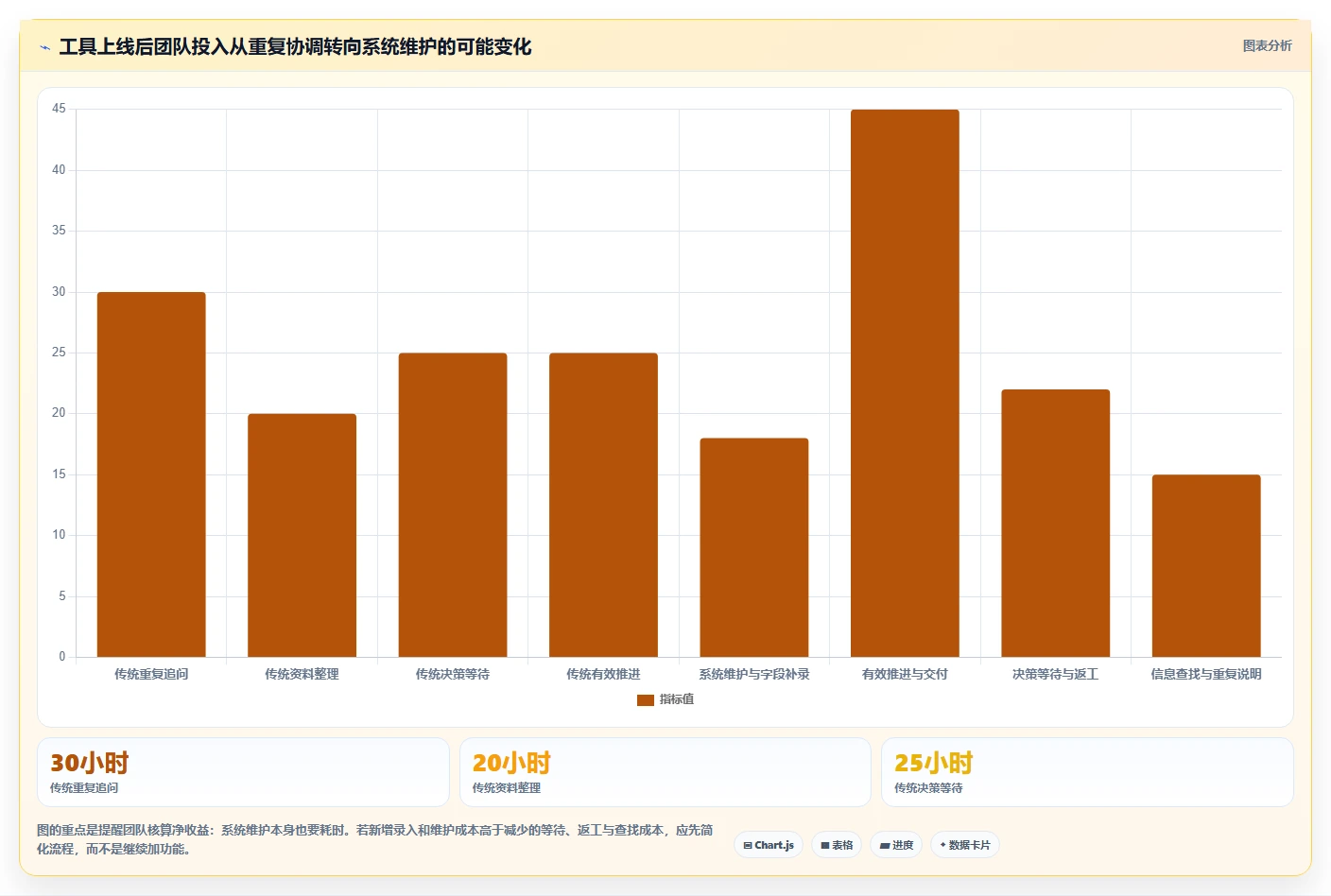Screen dimensions: 1331x896
Task: Select the 表格 tag chip
Action: pyautogui.click(x=837, y=845)
